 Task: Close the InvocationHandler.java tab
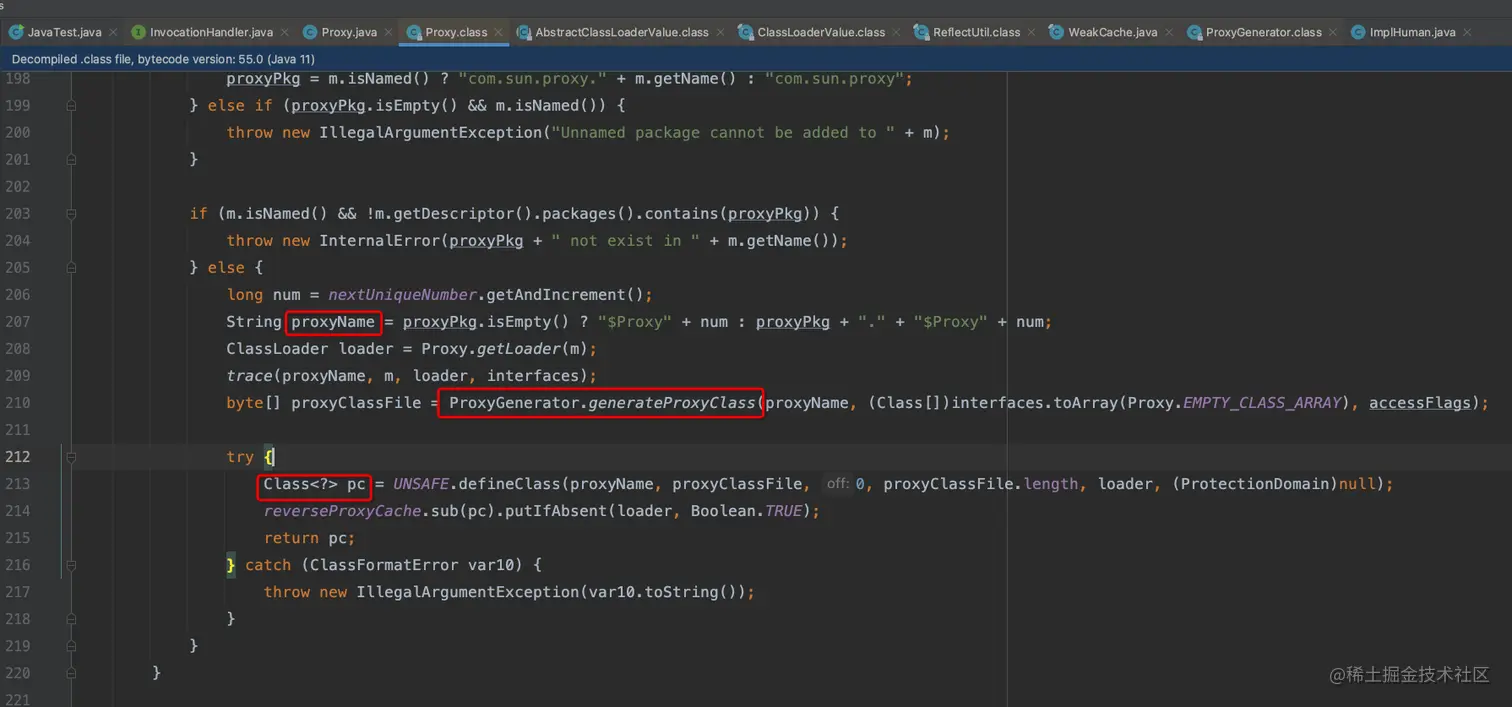pos(283,32)
